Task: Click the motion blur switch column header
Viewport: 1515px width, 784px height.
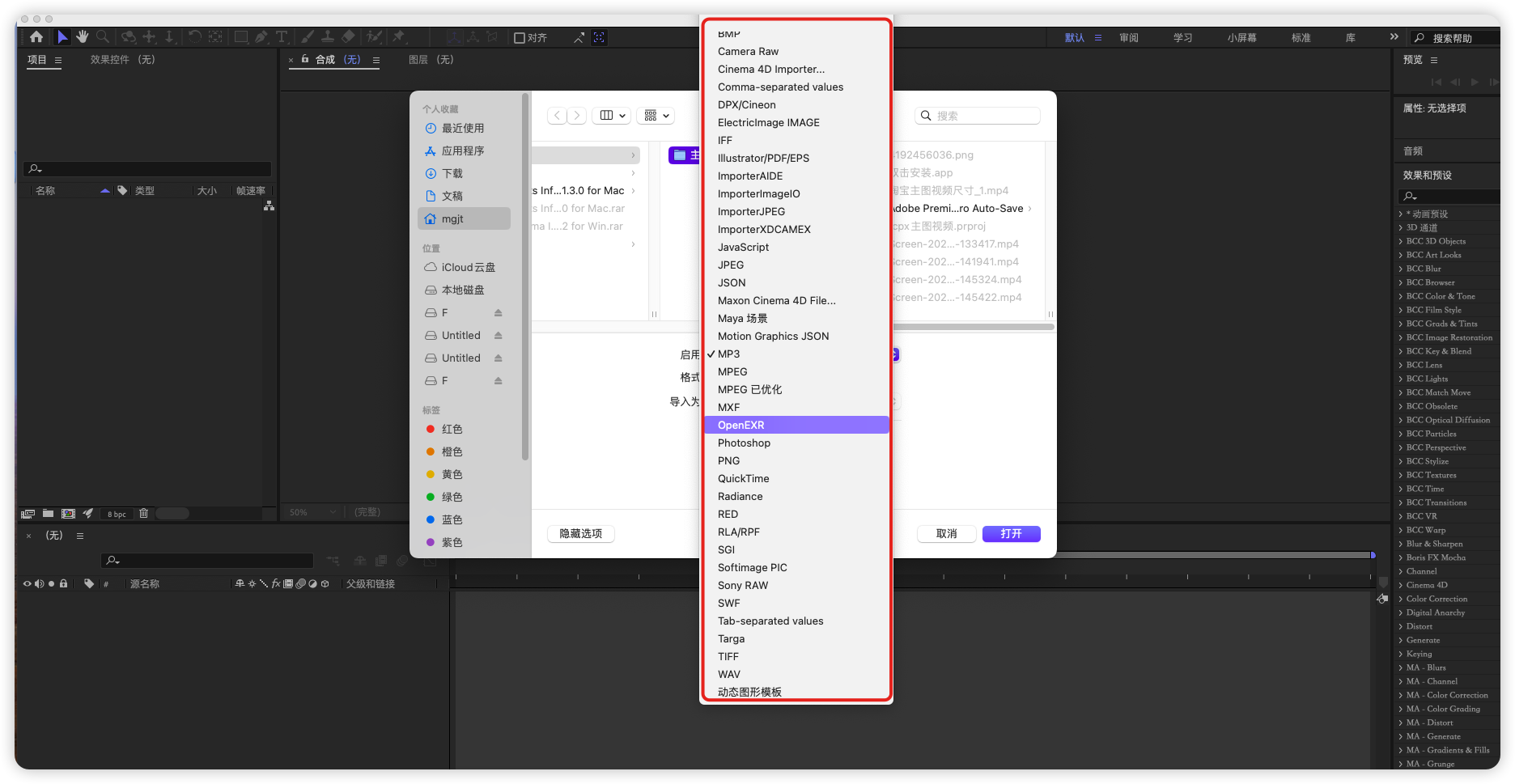Action: pos(300,583)
